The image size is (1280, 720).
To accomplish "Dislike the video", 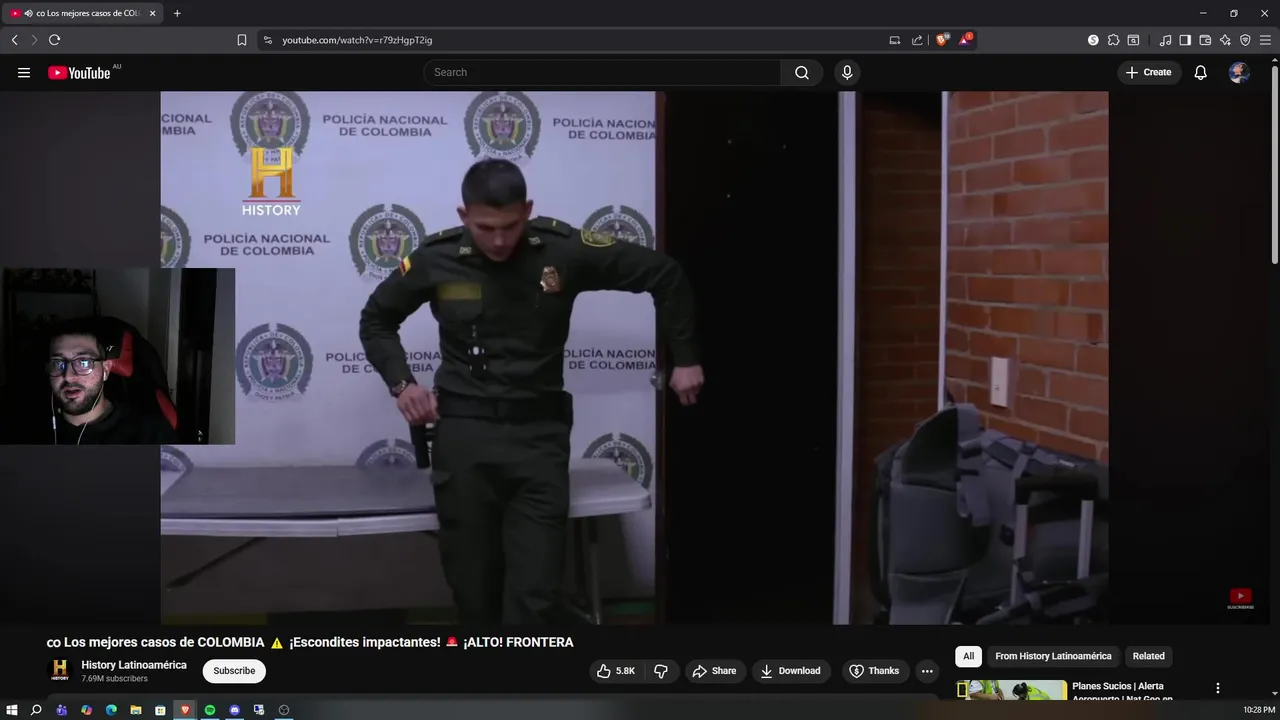I will [x=661, y=671].
